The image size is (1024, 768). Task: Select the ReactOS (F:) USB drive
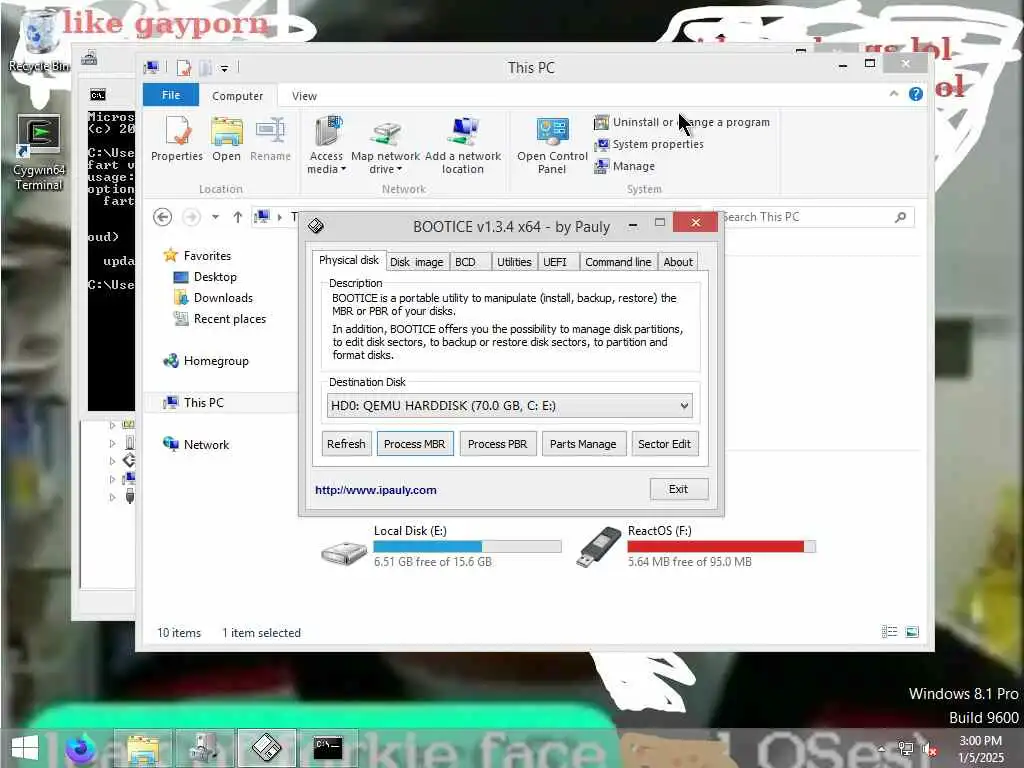coord(694,547)
